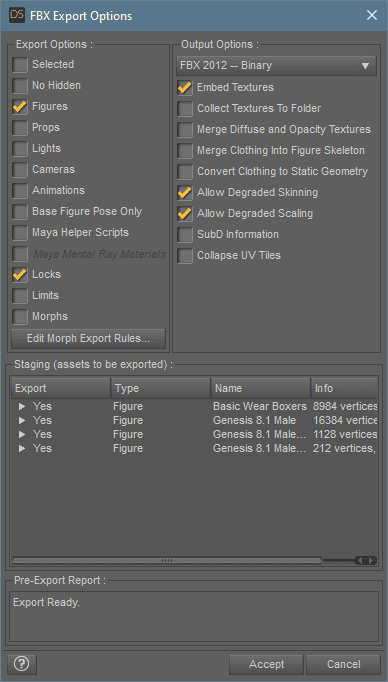The width and height of the screenshot is (388, 682).
Task: Enable the Cameras checkbox
Action: click(20, 170)
